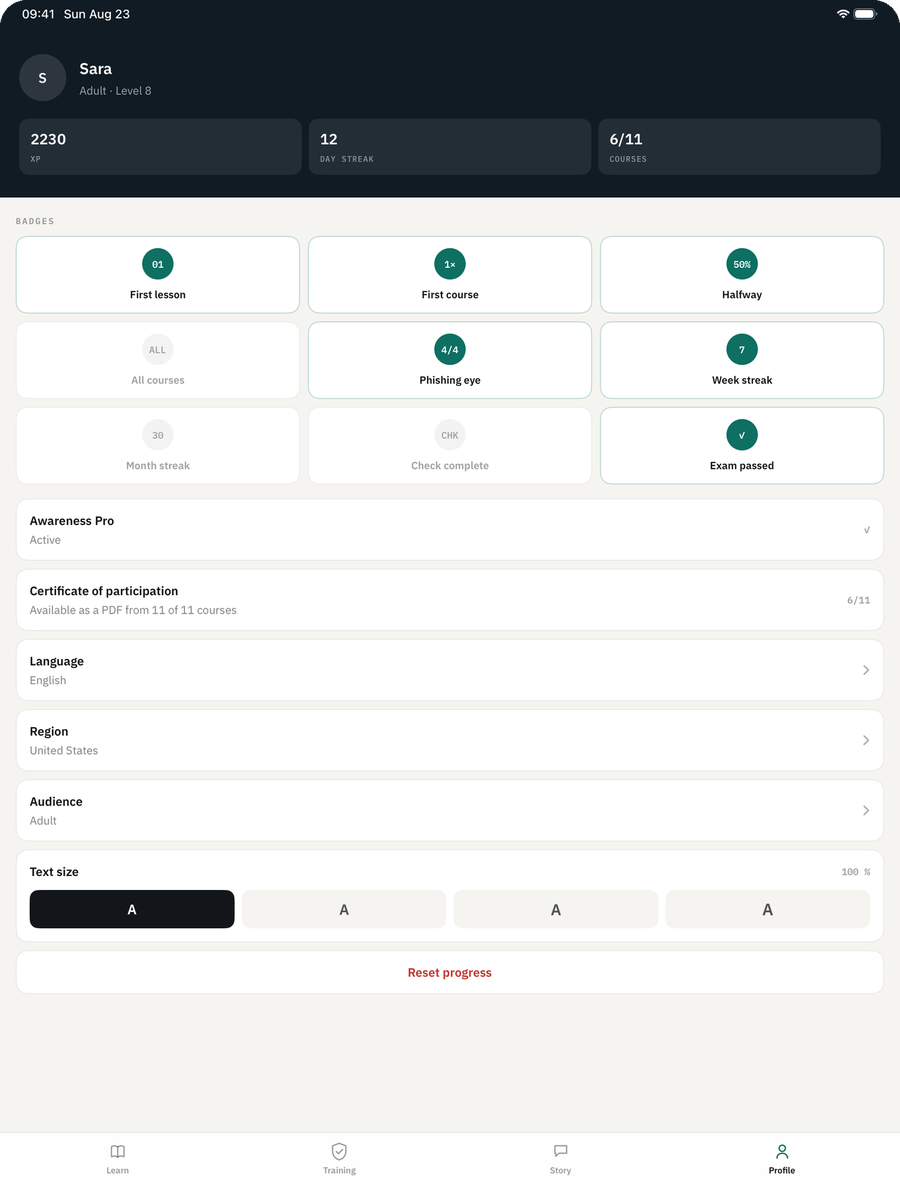Switch to the Training tab
This screenshot has width=900, height=1200.
pos(339,1159)
